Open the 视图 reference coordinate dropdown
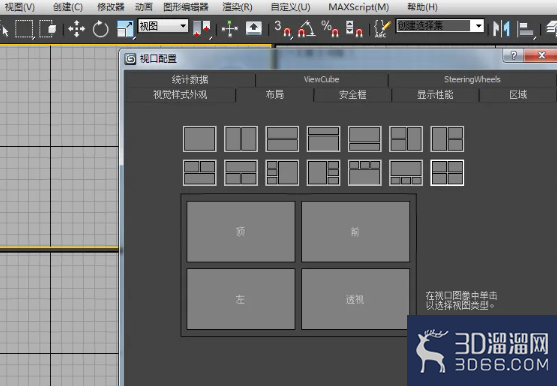This screenshot has height=386, width=557. pyautogui.click(x=163, y=26)
